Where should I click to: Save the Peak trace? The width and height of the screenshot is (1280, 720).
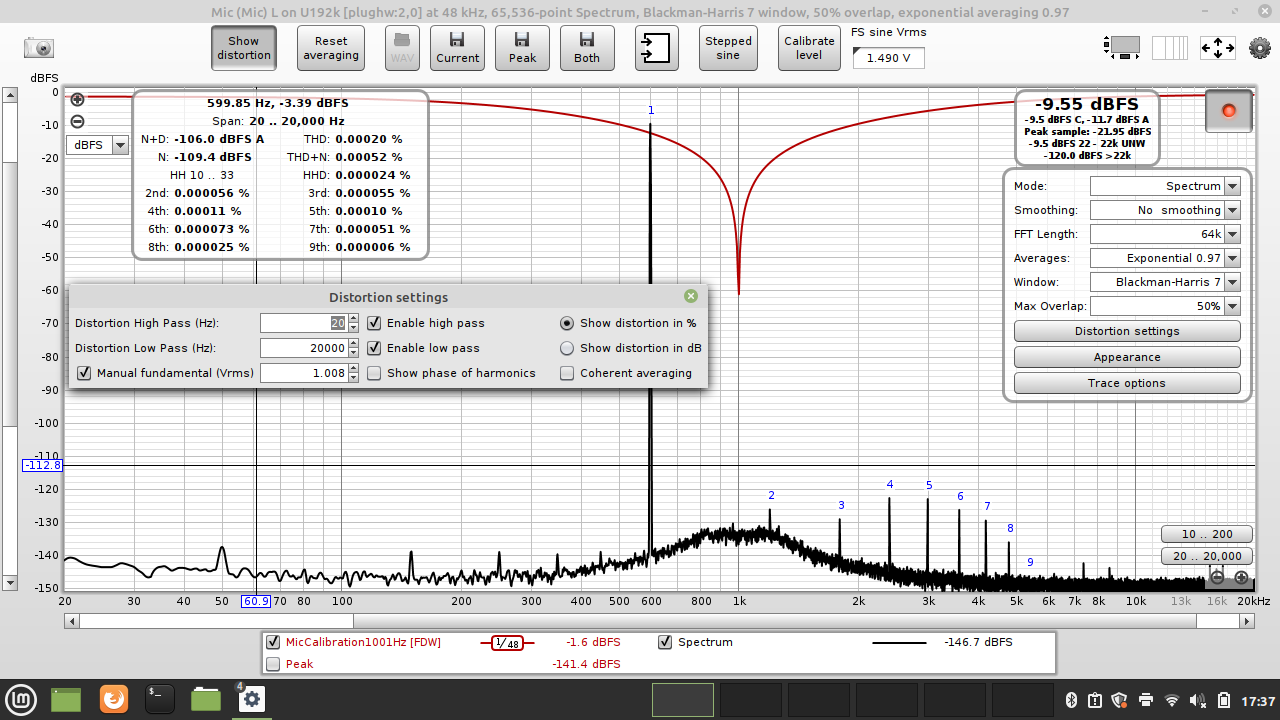click(523, 48)
